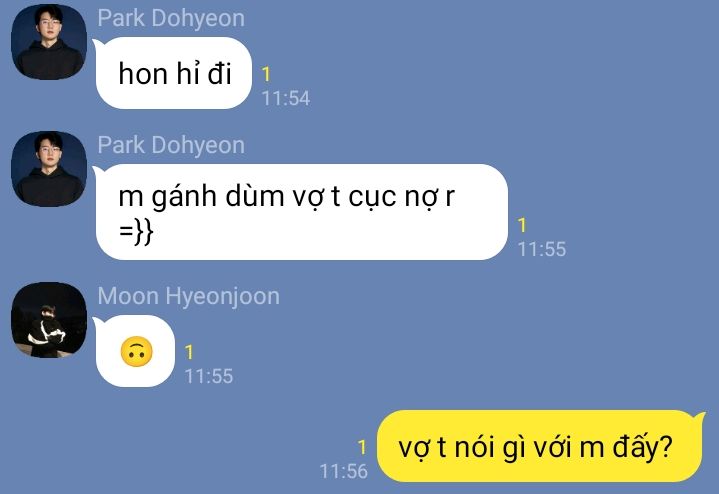View Moon Hyeonjoon's profile picture
This screenshot has height=494, width=719.
(49, 320)
